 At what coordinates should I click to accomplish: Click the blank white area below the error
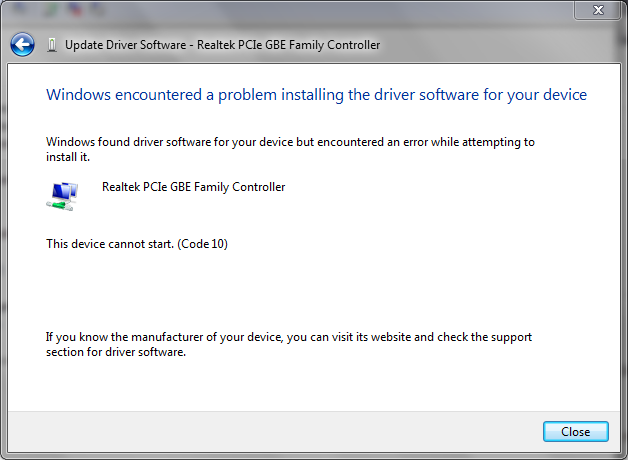(x=300, y=290)
